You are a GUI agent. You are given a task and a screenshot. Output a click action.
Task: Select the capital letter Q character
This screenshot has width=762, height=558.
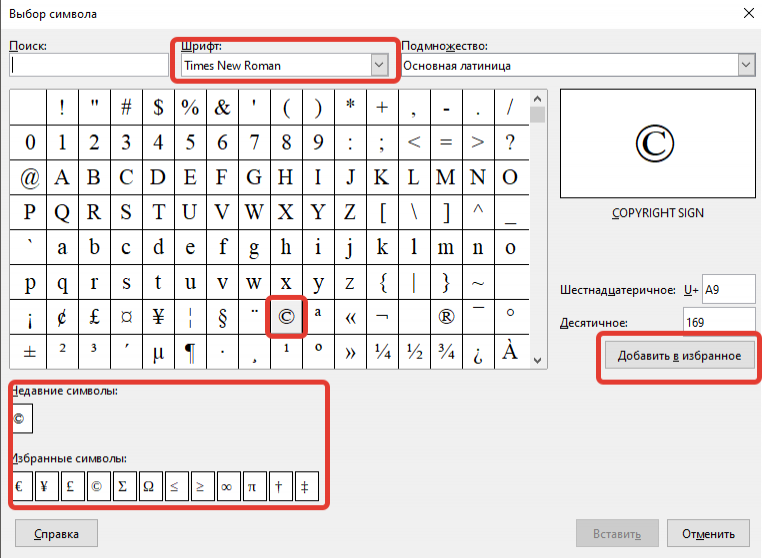pyautogui.click(x=62, y=212)
